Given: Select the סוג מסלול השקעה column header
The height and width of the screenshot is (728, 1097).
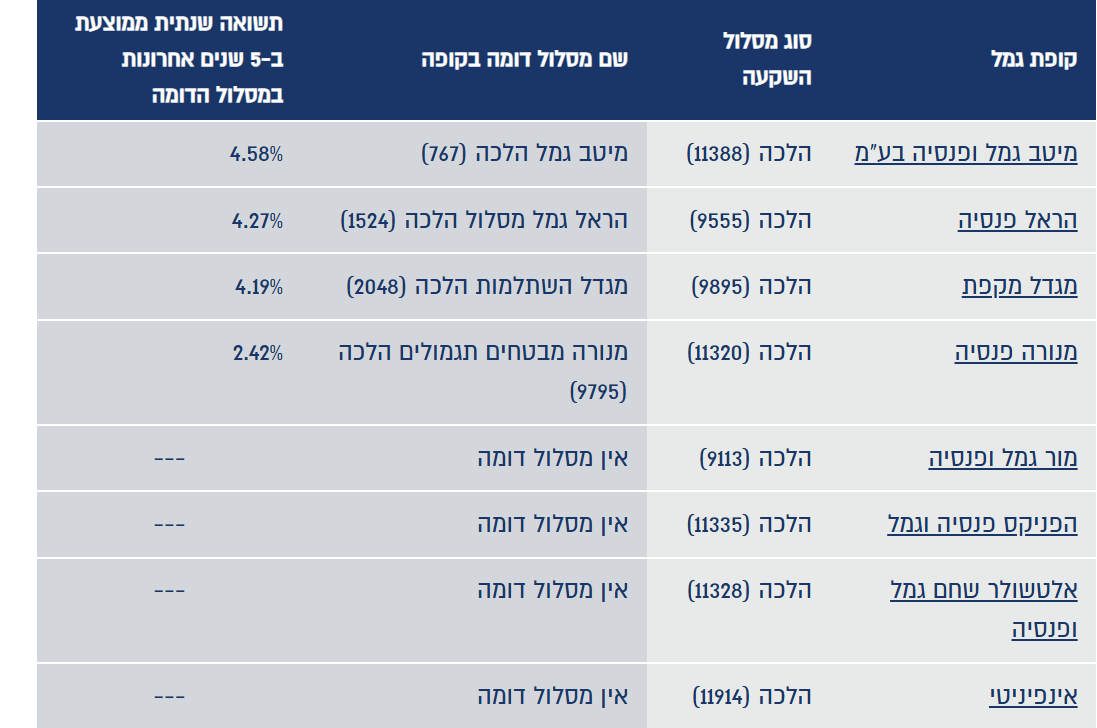Looking at the screenshot, I should pos(766,59).
